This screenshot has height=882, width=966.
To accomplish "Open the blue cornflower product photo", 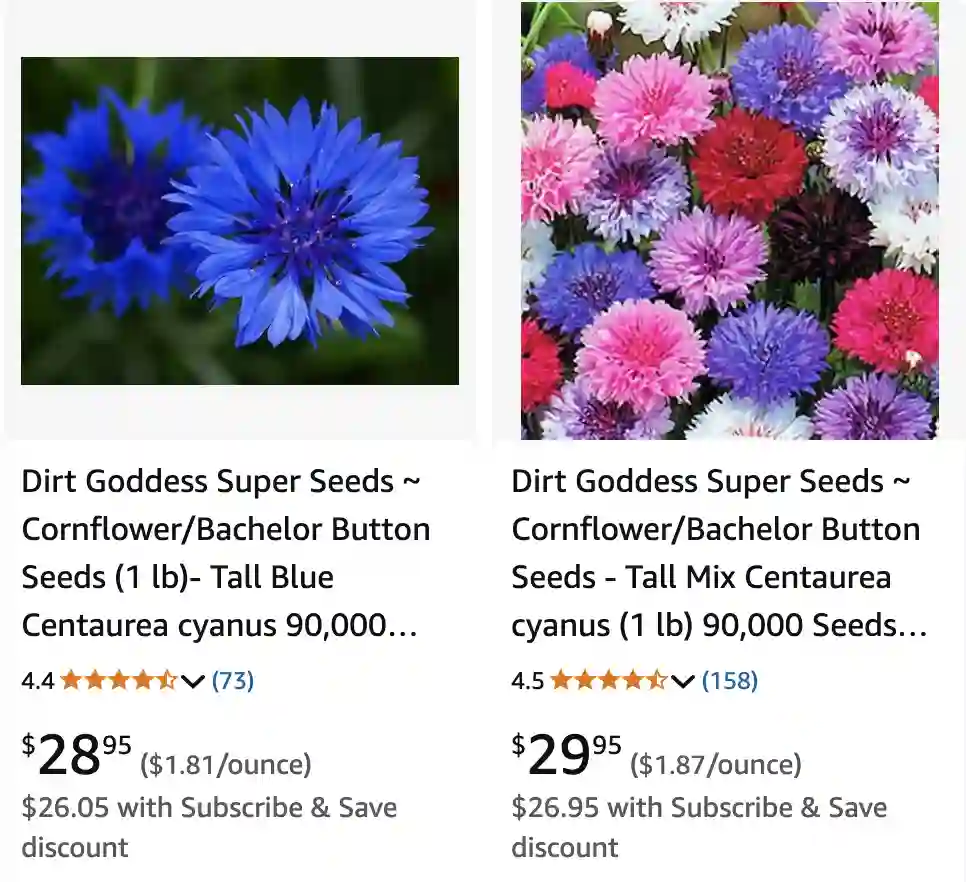I will point(240,221).
